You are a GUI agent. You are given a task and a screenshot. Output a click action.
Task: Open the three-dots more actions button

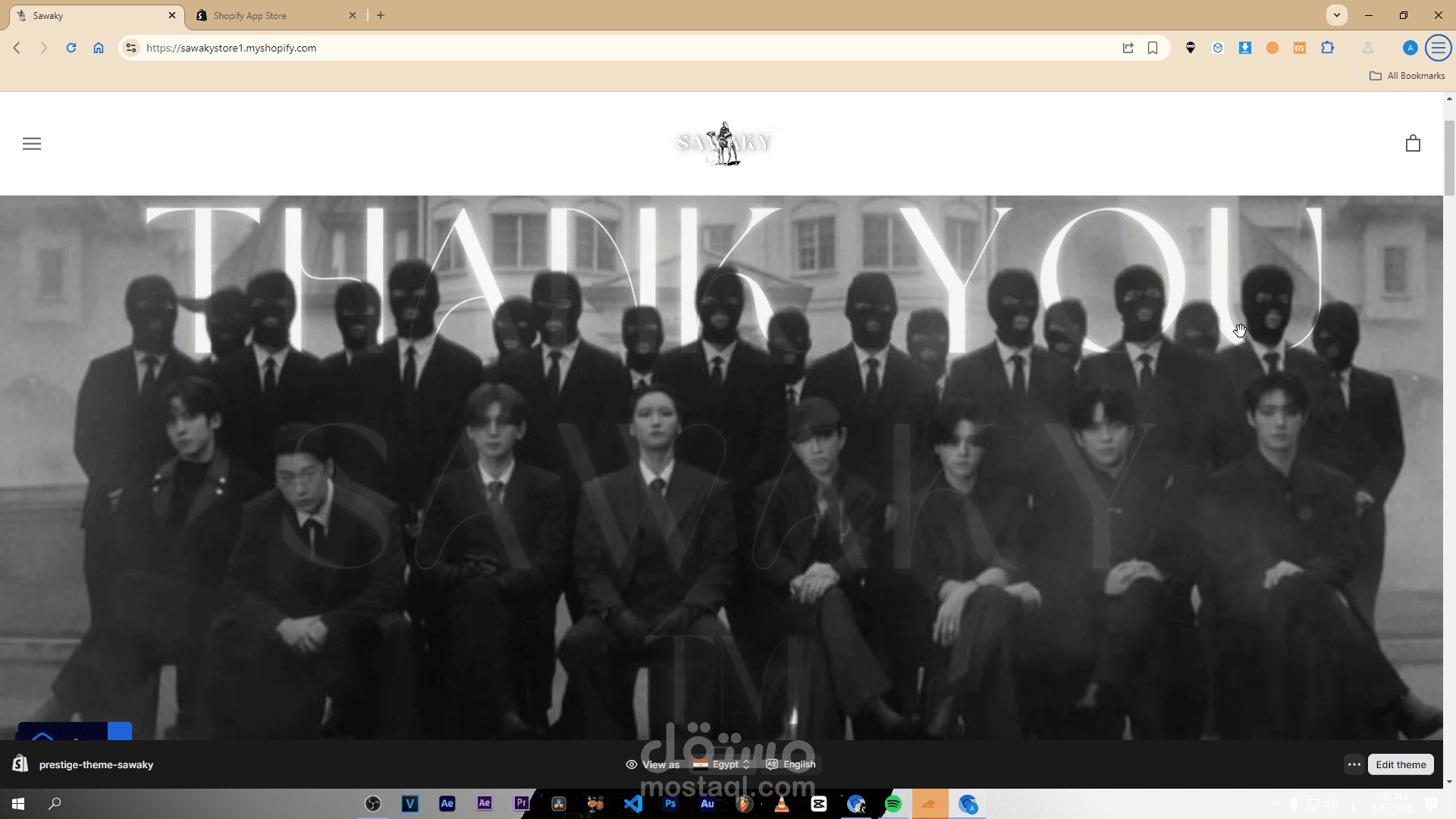pos(1354,764)
